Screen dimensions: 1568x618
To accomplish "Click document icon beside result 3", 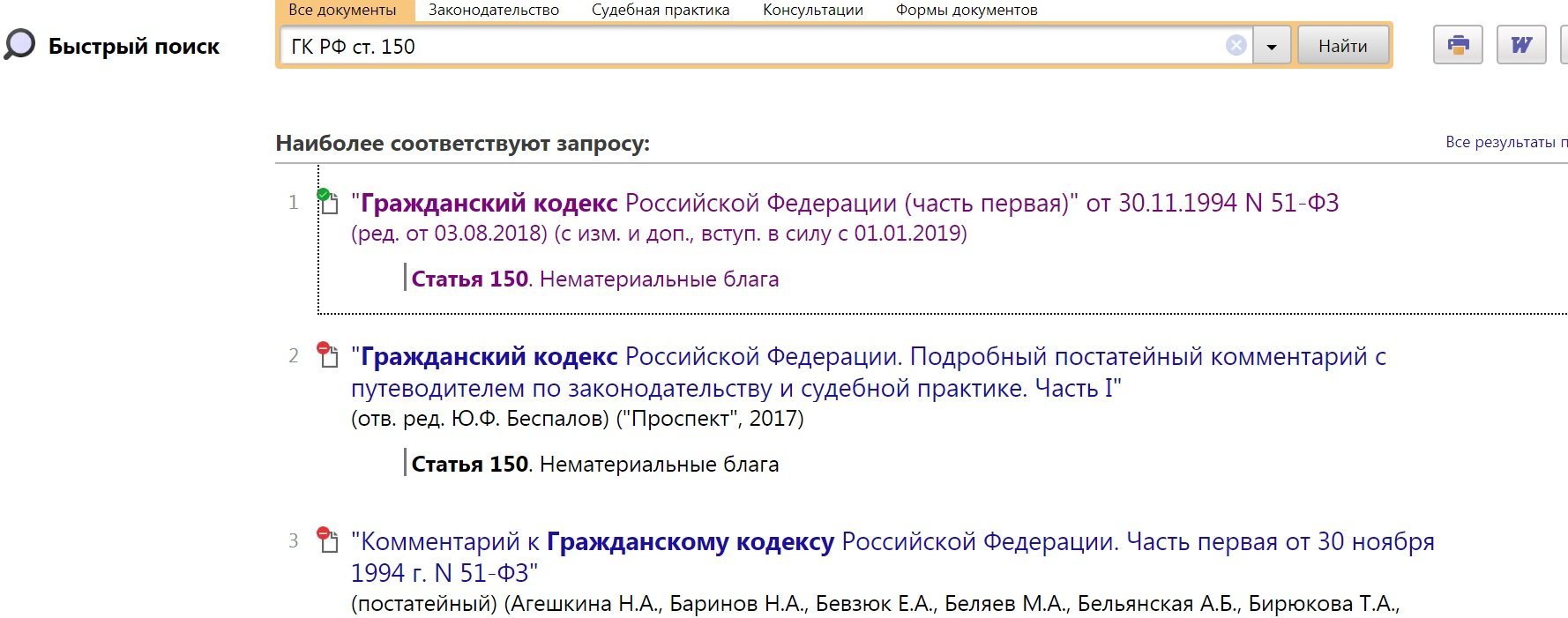I will 328,540.
